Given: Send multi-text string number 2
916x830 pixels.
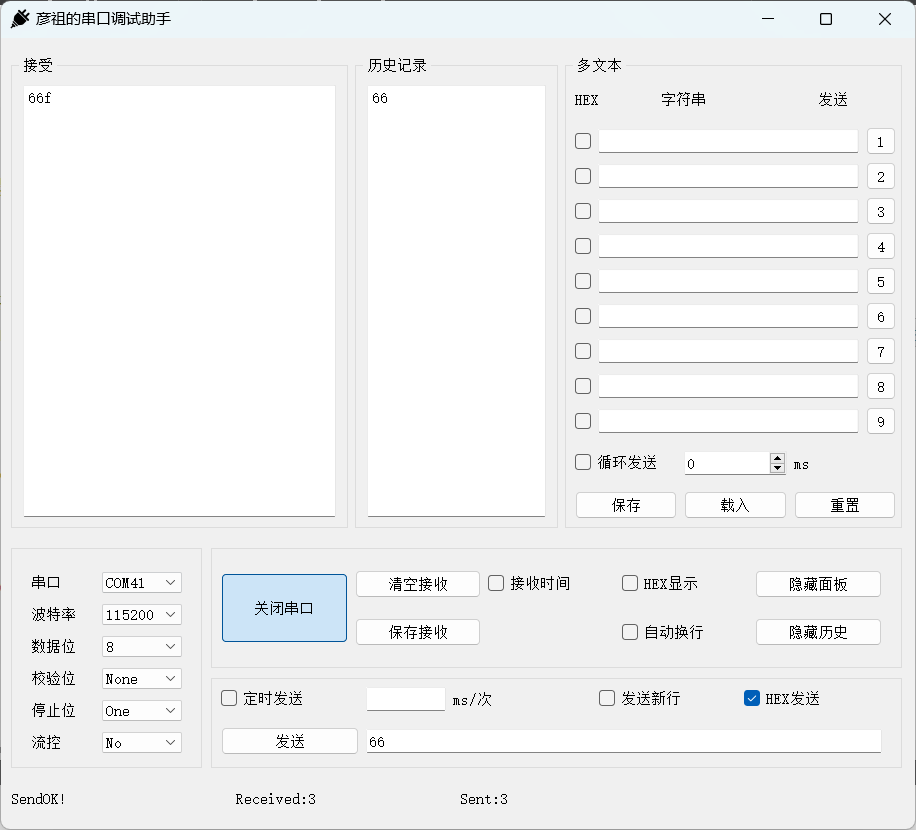Looking at the screenshot, I should (881, 176).
